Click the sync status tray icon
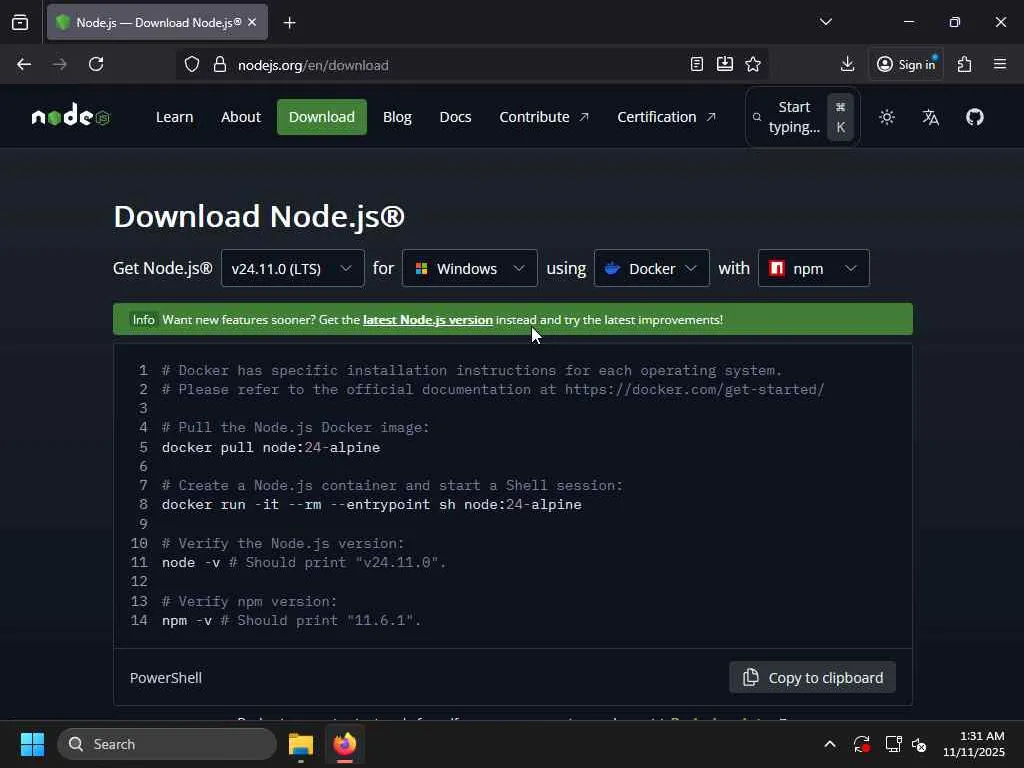 pyautogui.click(x=861, y=744)
